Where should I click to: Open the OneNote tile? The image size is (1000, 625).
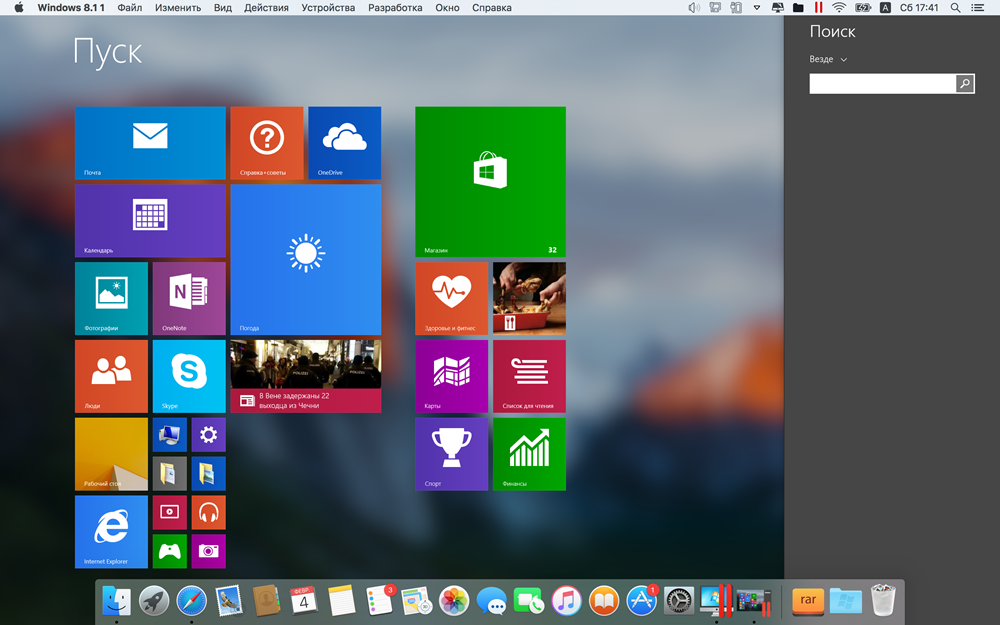(188, 298)
